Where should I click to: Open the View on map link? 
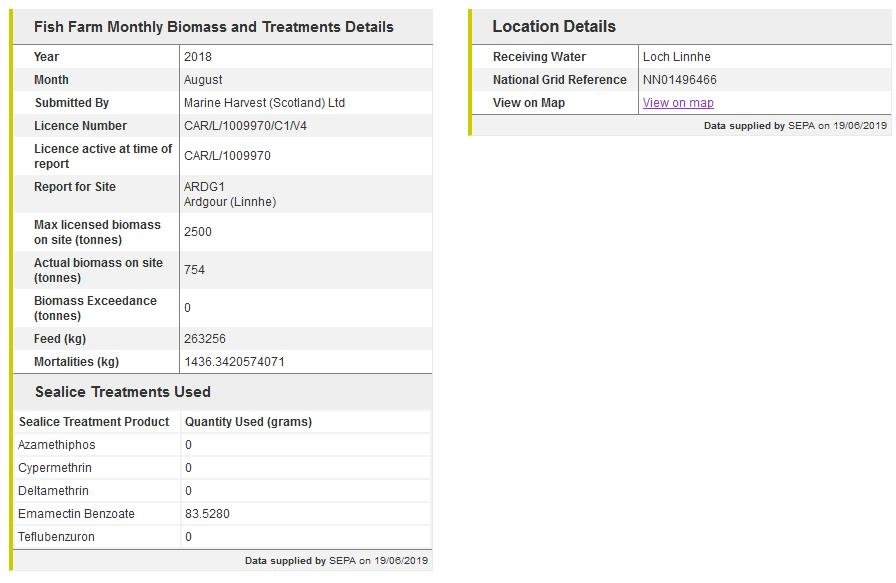(x=678, y=103)
